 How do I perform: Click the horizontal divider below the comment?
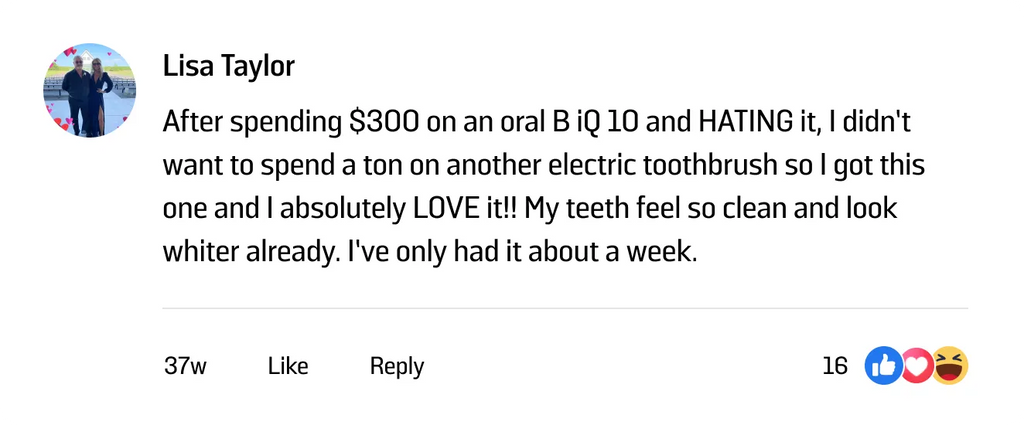565,308
